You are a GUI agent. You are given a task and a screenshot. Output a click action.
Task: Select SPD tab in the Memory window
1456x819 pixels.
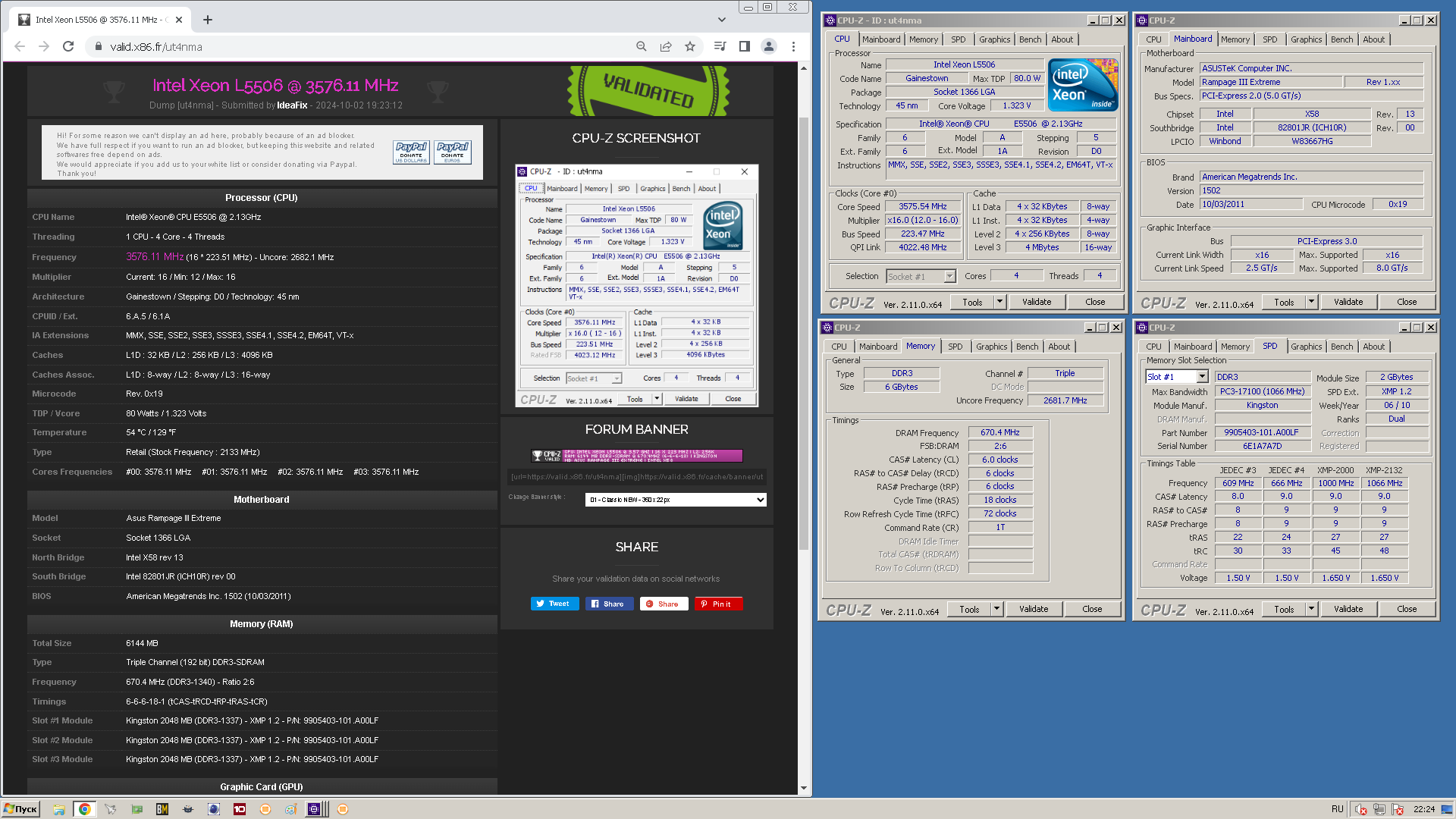coord(955,347)
